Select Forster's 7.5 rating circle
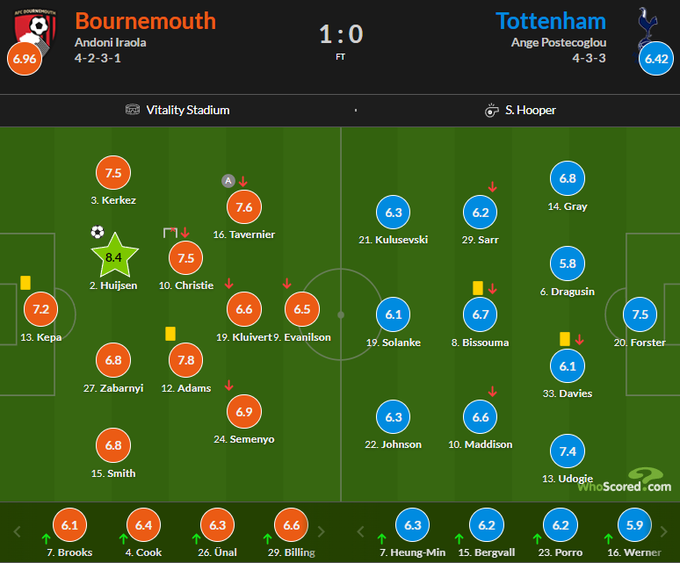This screenshot has height=563, width=680. tap(640, 314)
